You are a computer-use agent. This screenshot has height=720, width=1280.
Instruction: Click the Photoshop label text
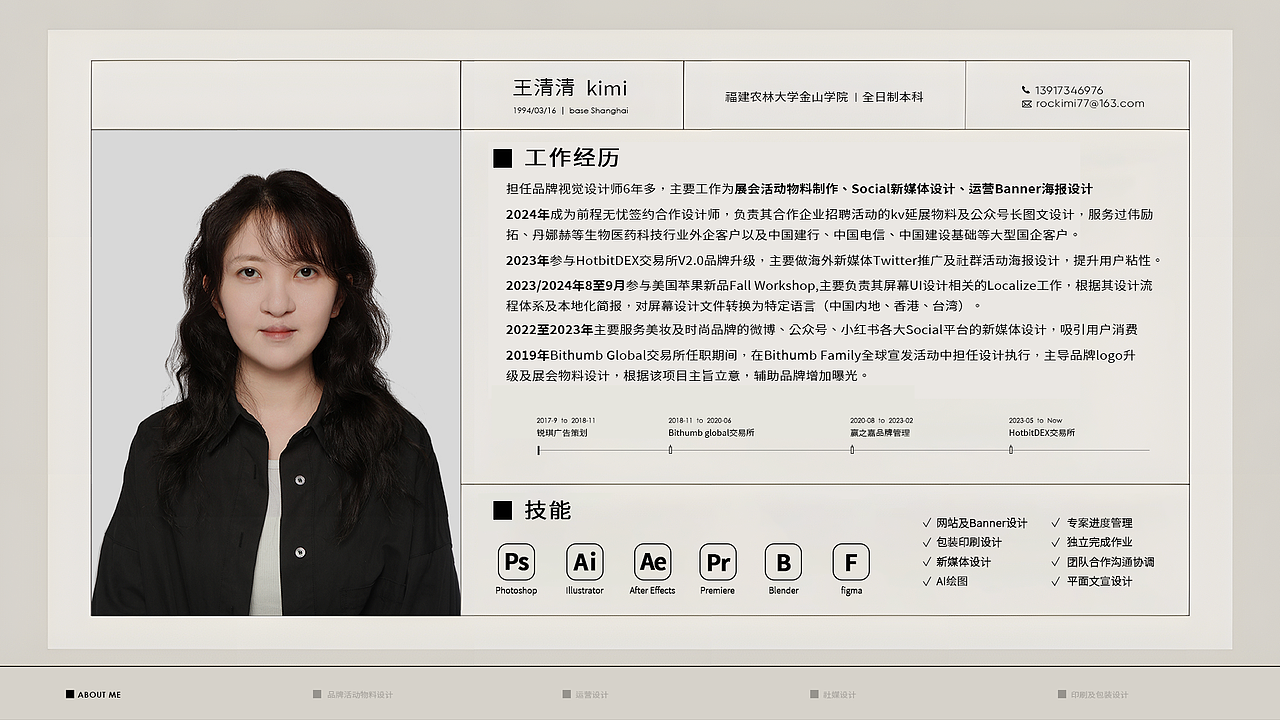516,591
